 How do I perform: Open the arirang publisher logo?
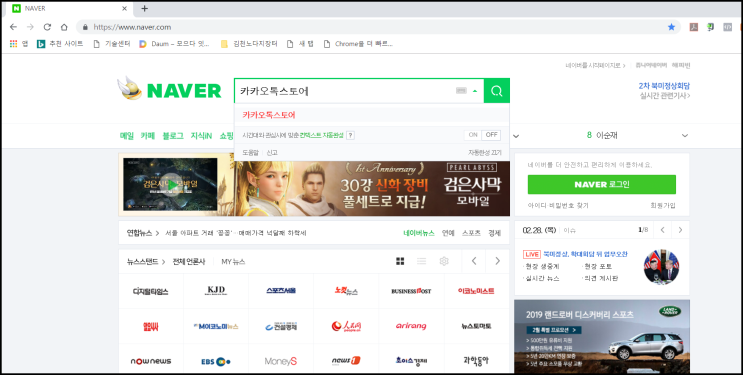(411, 326)
